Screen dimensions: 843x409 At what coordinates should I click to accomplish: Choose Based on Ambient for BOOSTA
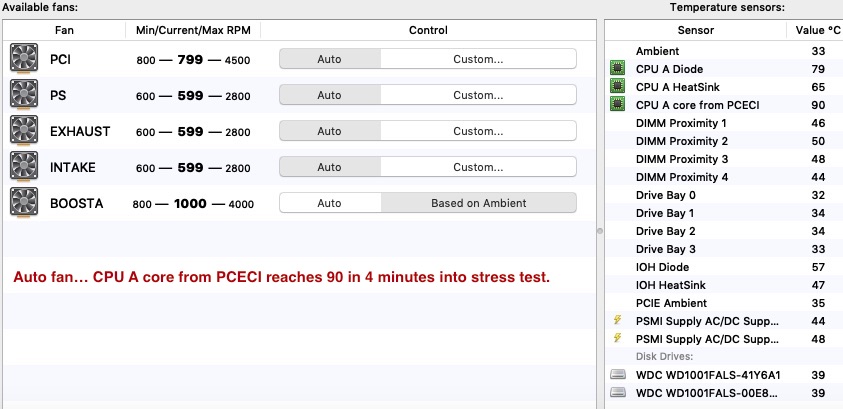point(478,203)
